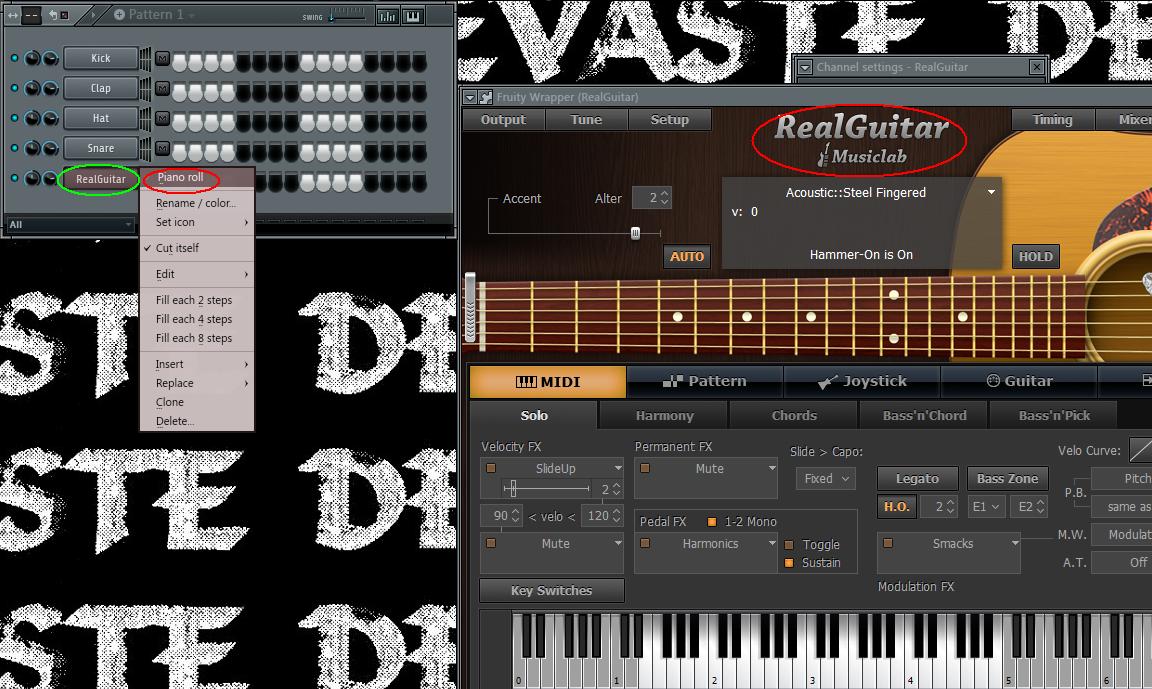Enable the SlideUp velocity FX checkbox
Image resolution: width=1152 pixels, height=689 pixels.
click(x=491, y=468)
